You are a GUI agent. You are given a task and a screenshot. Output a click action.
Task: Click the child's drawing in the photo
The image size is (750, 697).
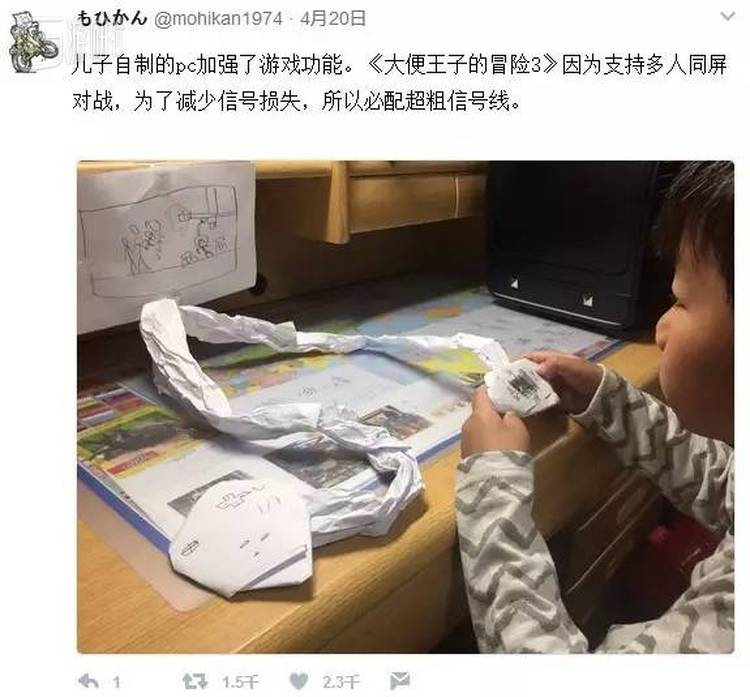tap(167, 246)
